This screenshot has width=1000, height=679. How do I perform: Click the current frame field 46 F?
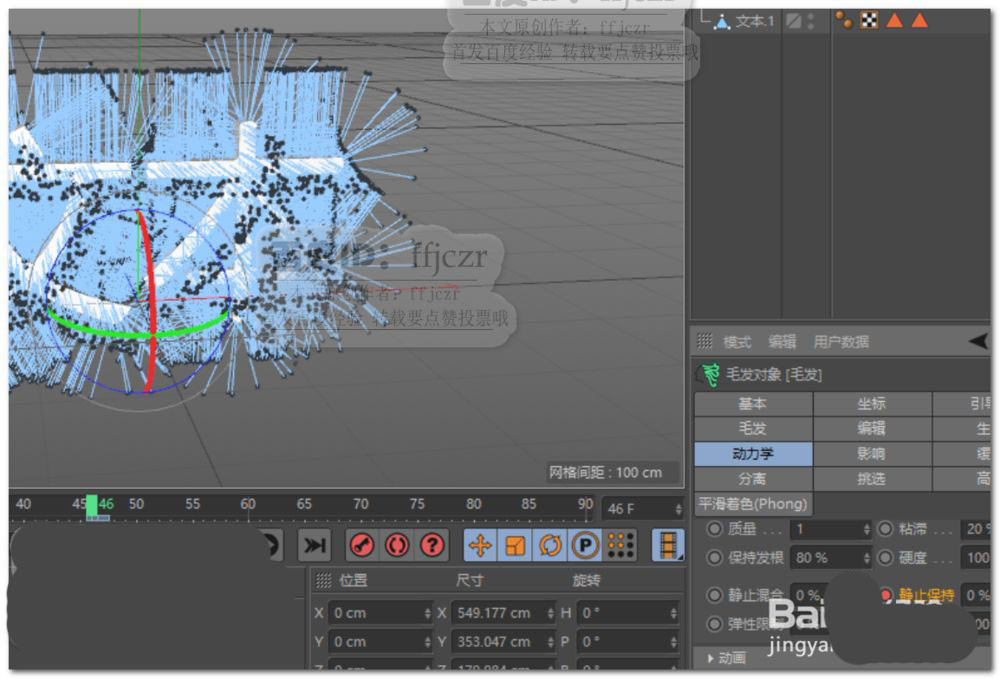[x=643, y=509]
